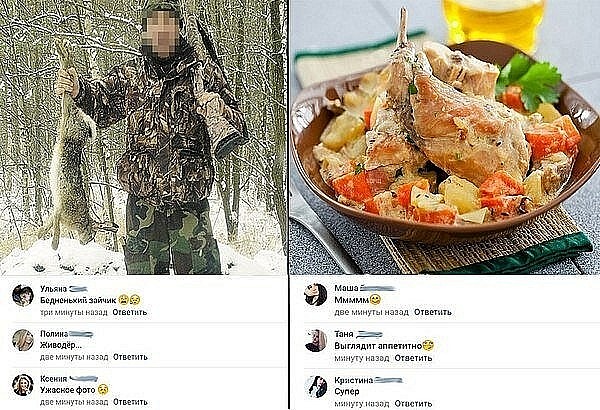Viewport: 600px width, 410px height.
Task: Click smiley emoji after Ммммм comment
Action: point(376,299)
